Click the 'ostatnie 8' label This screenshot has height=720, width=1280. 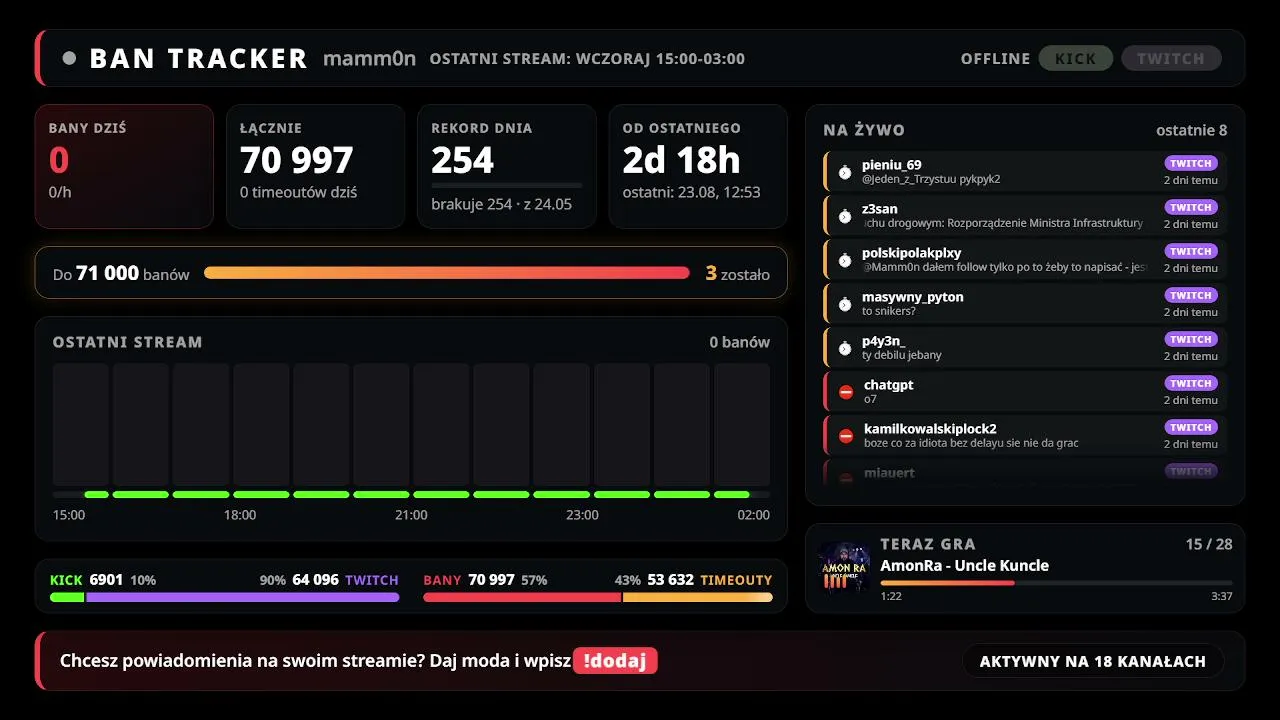pyautogui.click(x=1192, y=130)
